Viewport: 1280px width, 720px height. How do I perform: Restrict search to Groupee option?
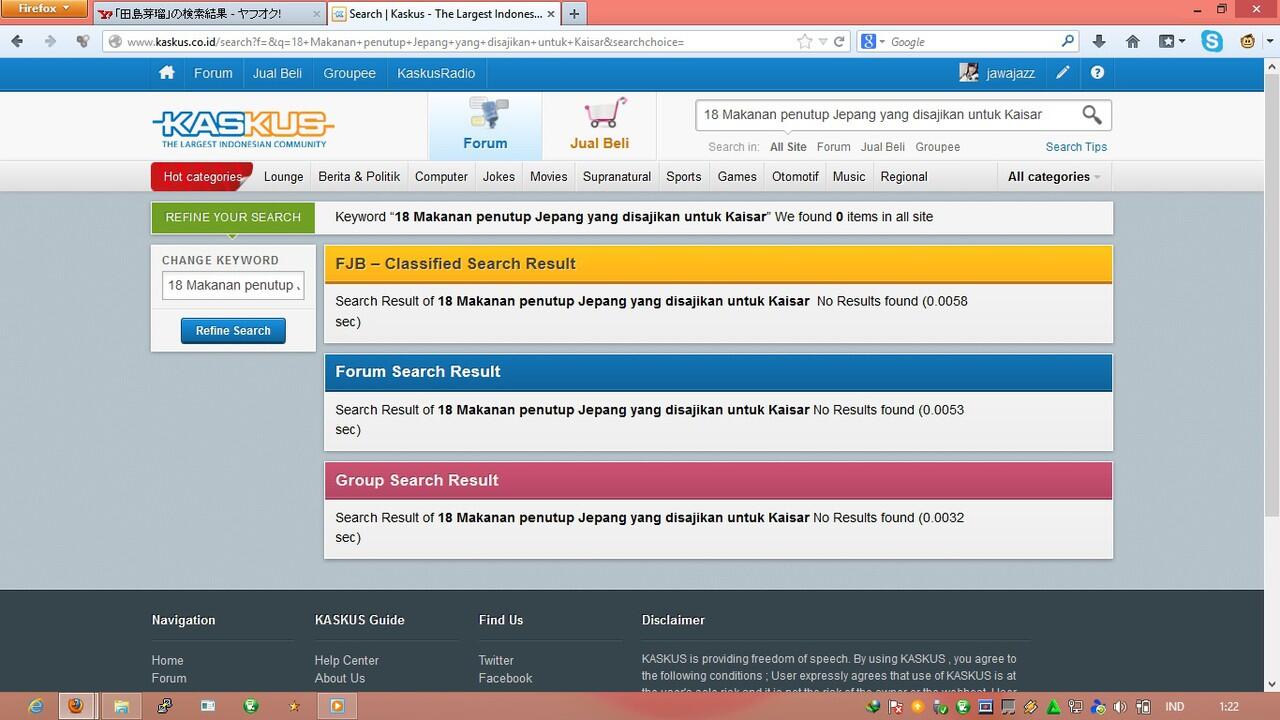pos(938,147)
